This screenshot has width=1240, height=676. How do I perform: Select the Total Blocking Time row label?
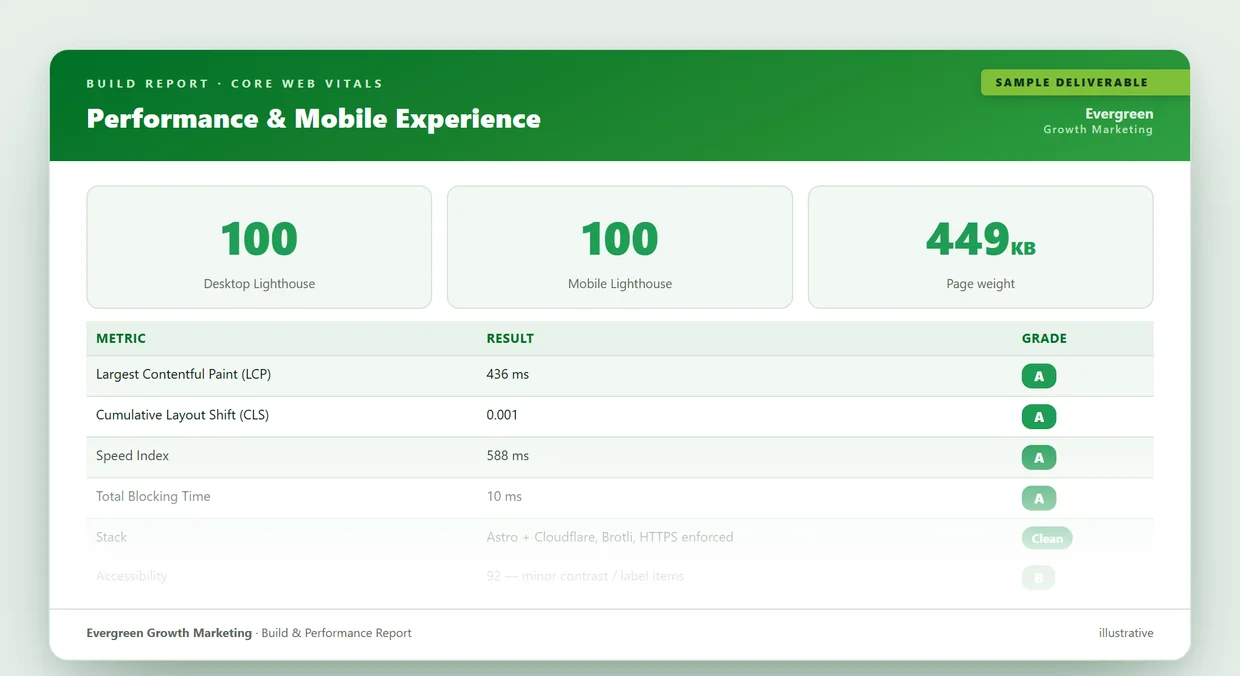[153, 496]
